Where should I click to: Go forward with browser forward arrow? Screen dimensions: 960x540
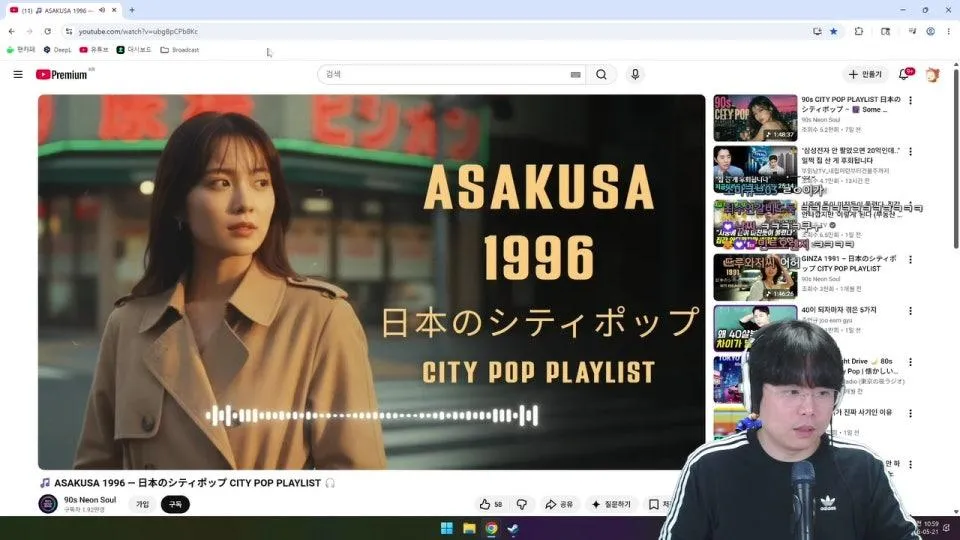(29, 31)
